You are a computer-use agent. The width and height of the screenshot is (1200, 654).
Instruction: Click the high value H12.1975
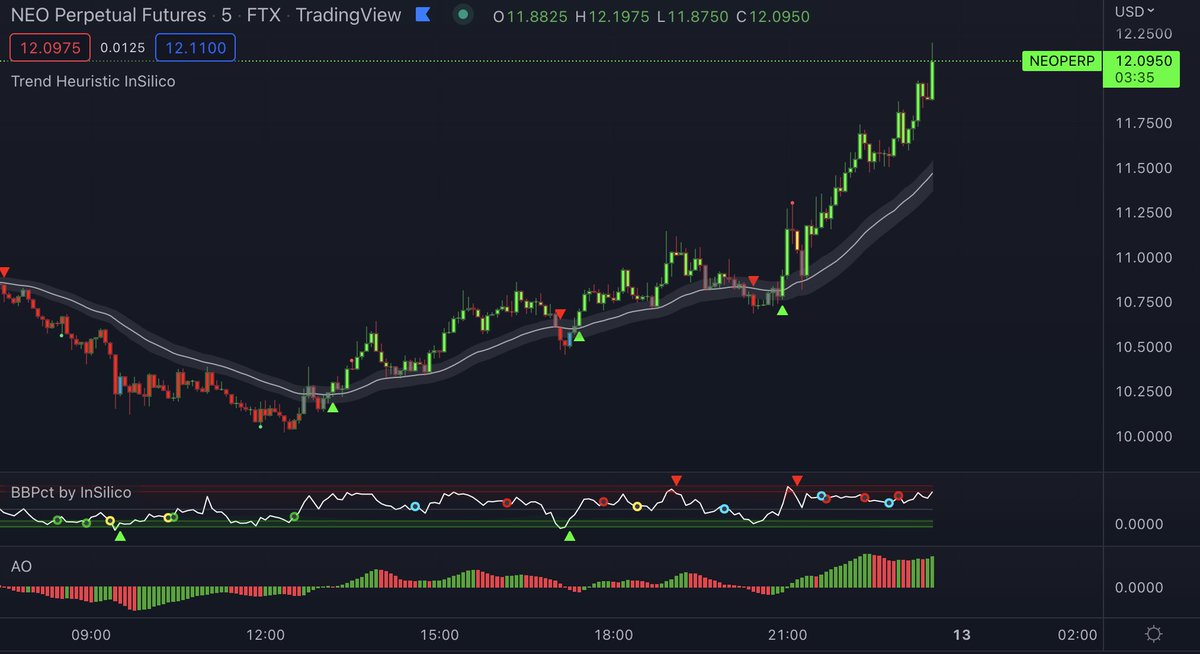(611, 16)
